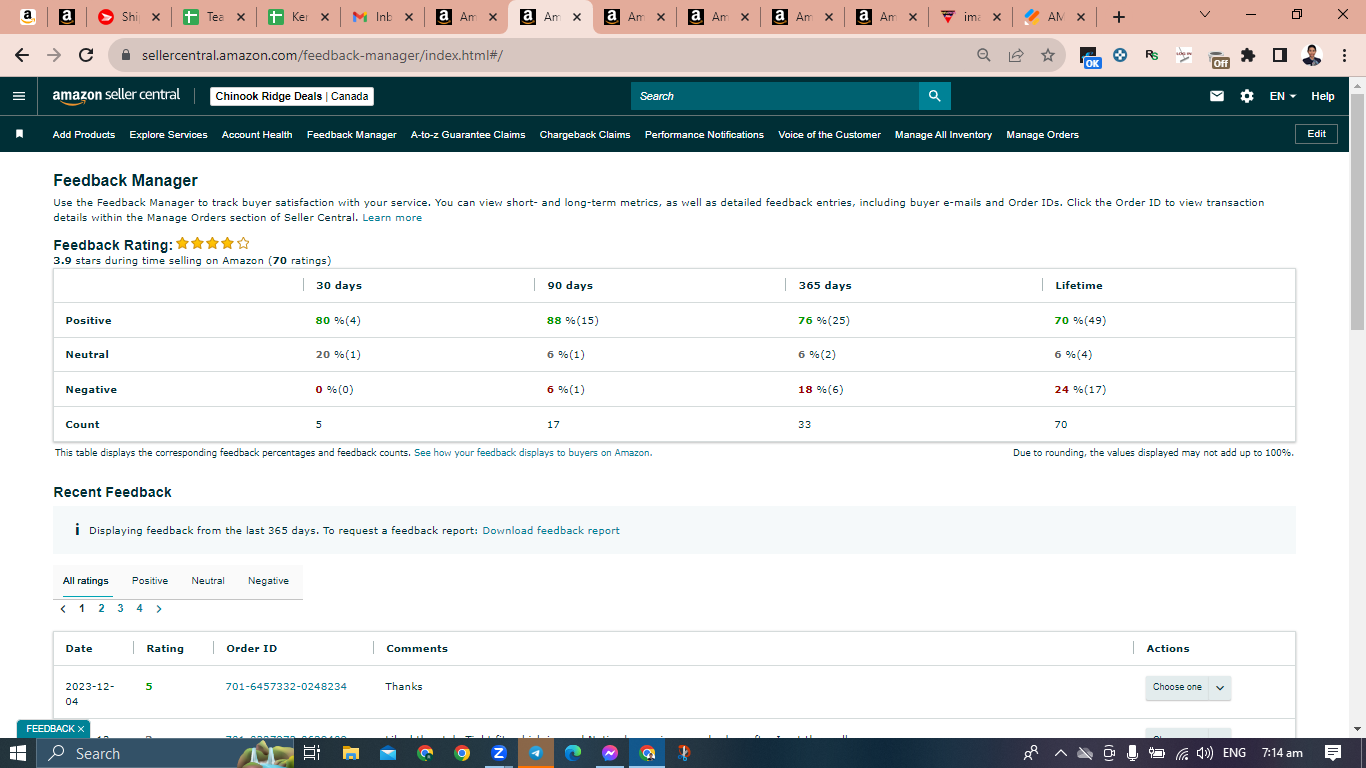Go to feedback page 2
Viewport: 1366px width, 768px height.
point(101,608)
